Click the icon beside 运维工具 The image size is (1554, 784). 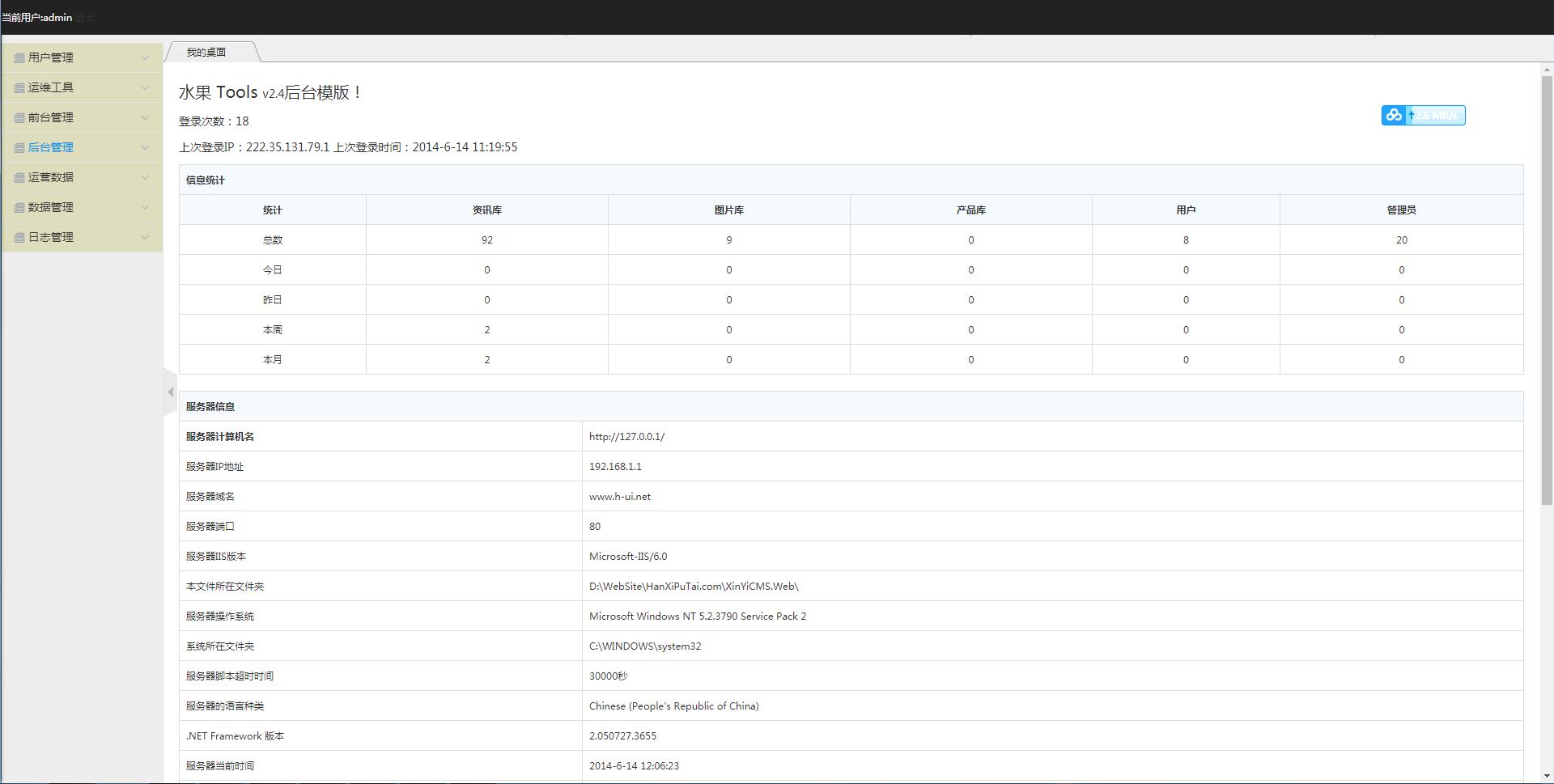[x=19, y=88]
